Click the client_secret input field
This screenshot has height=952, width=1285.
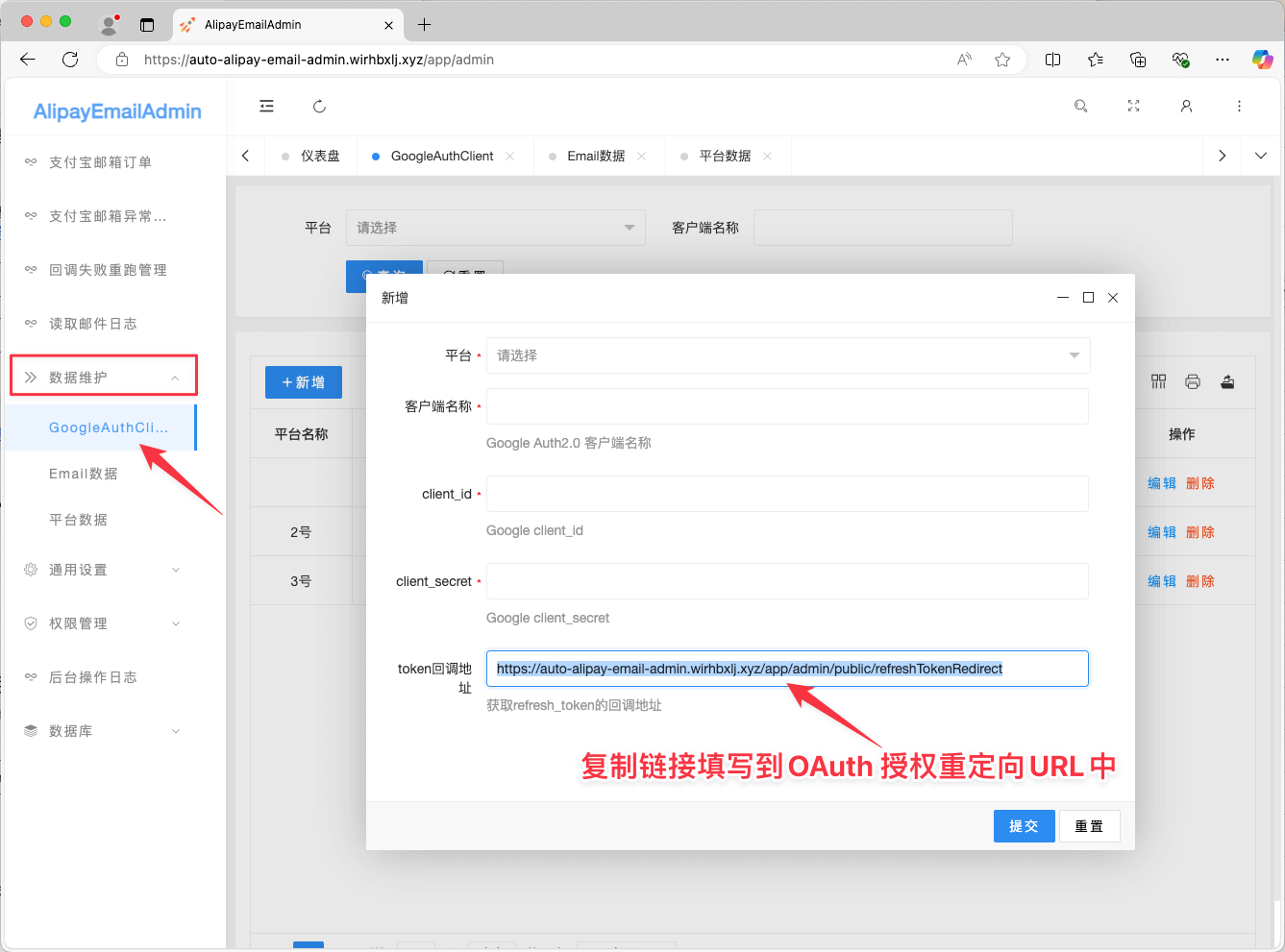click(x=787, y=581)
